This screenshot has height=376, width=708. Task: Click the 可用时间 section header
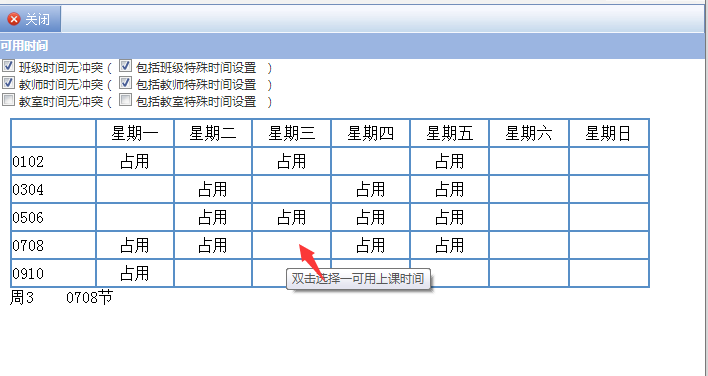(x=23, y=46)
